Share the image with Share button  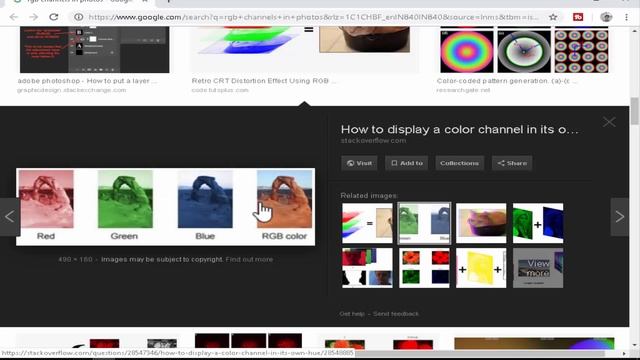pos(512,163)
